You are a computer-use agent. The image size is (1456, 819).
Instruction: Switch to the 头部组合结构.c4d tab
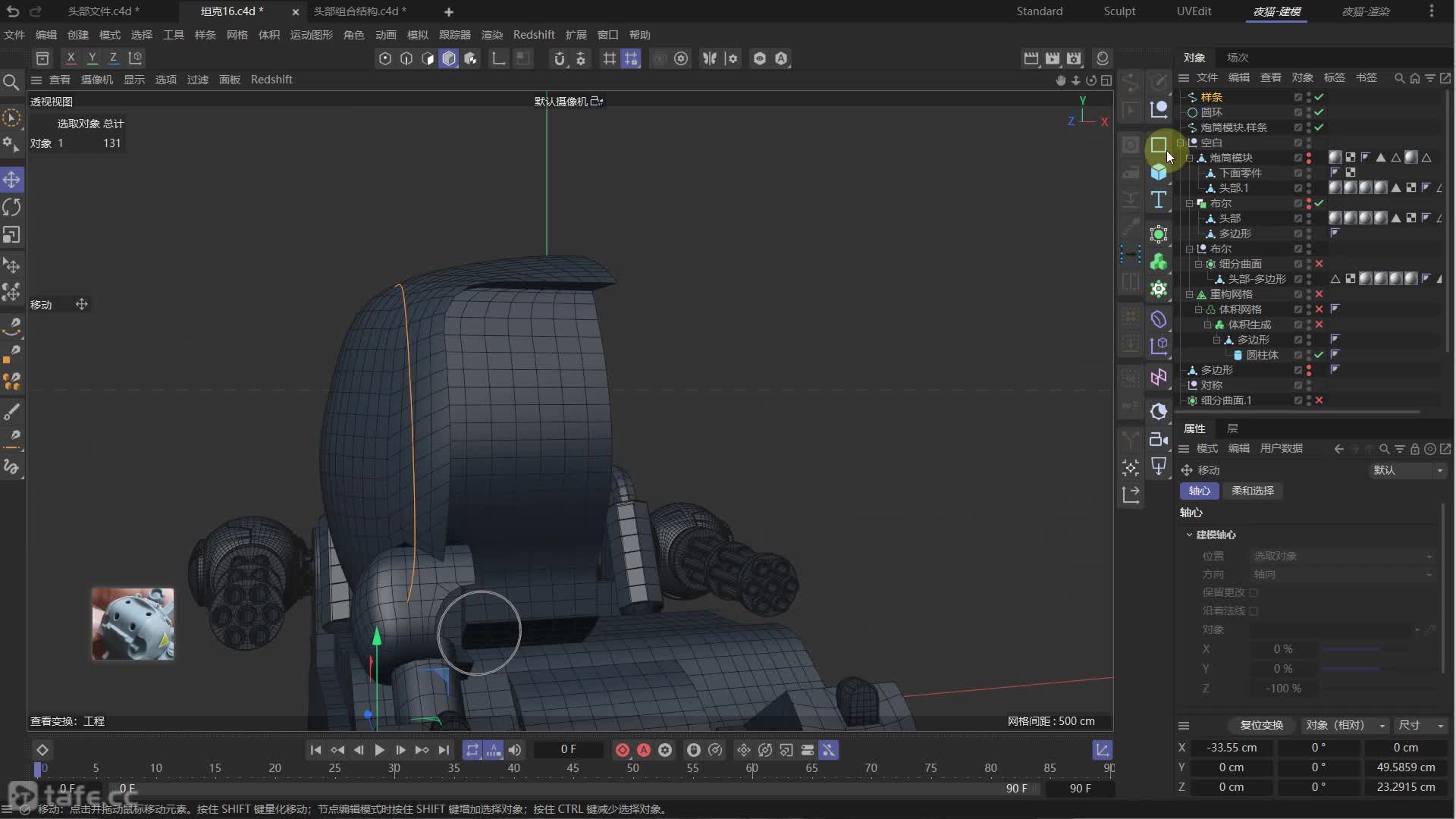pos(360,11)
